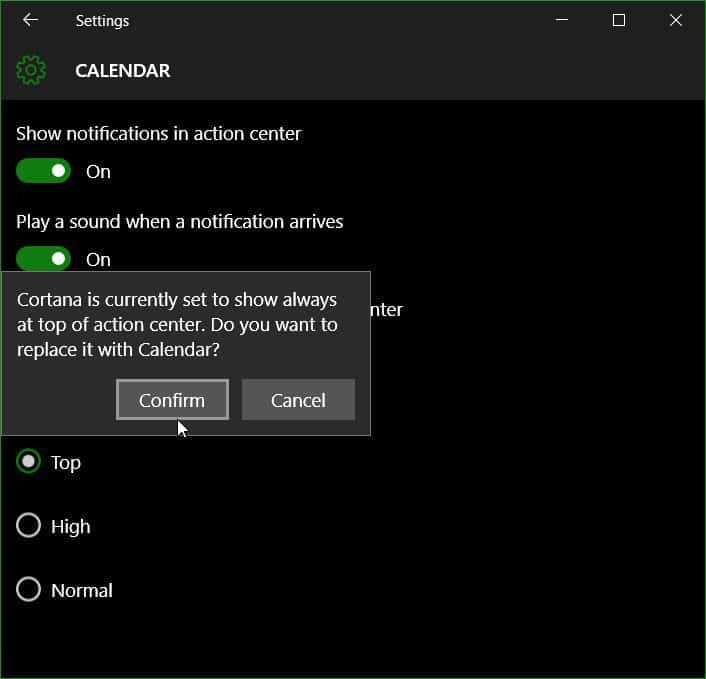This screenshot has height=679, width=706.
Task: Maximize the Settings window
Action: [x=619, y=20]
